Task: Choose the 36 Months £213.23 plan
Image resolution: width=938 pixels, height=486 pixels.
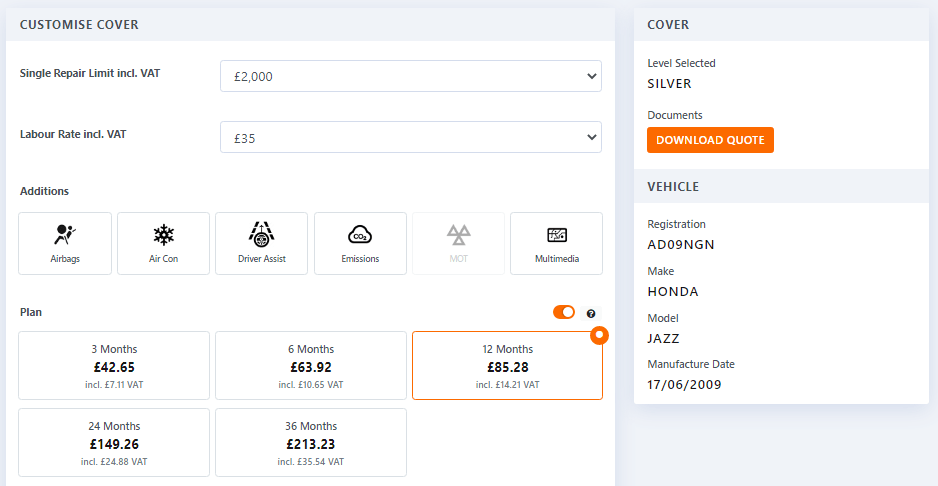Action: 311,442
